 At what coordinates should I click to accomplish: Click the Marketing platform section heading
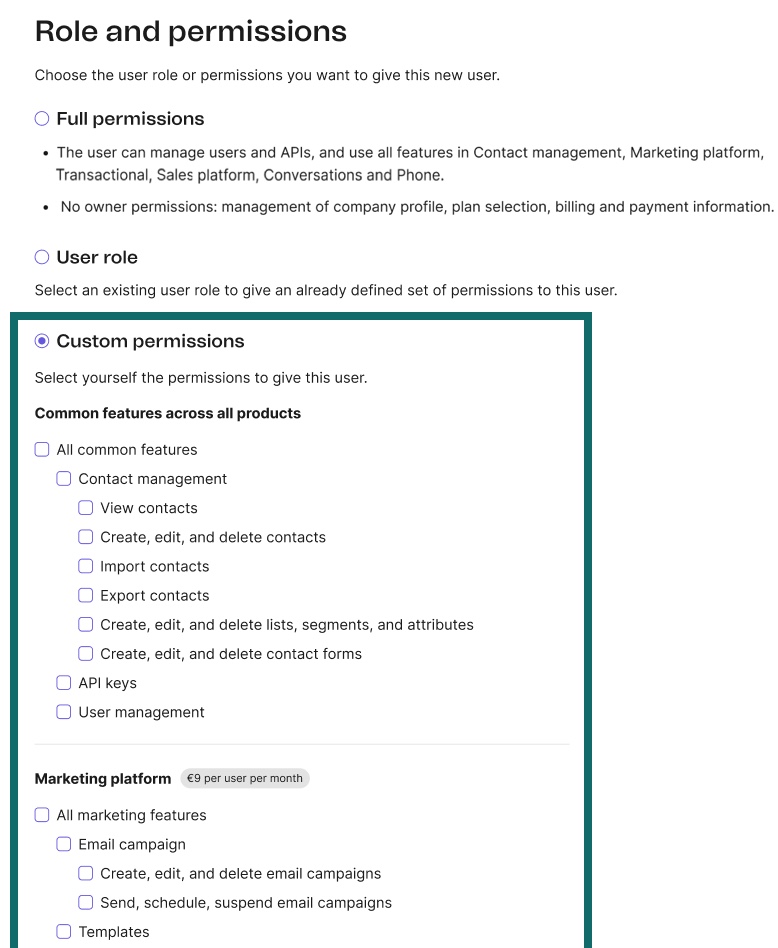(101, 778)
